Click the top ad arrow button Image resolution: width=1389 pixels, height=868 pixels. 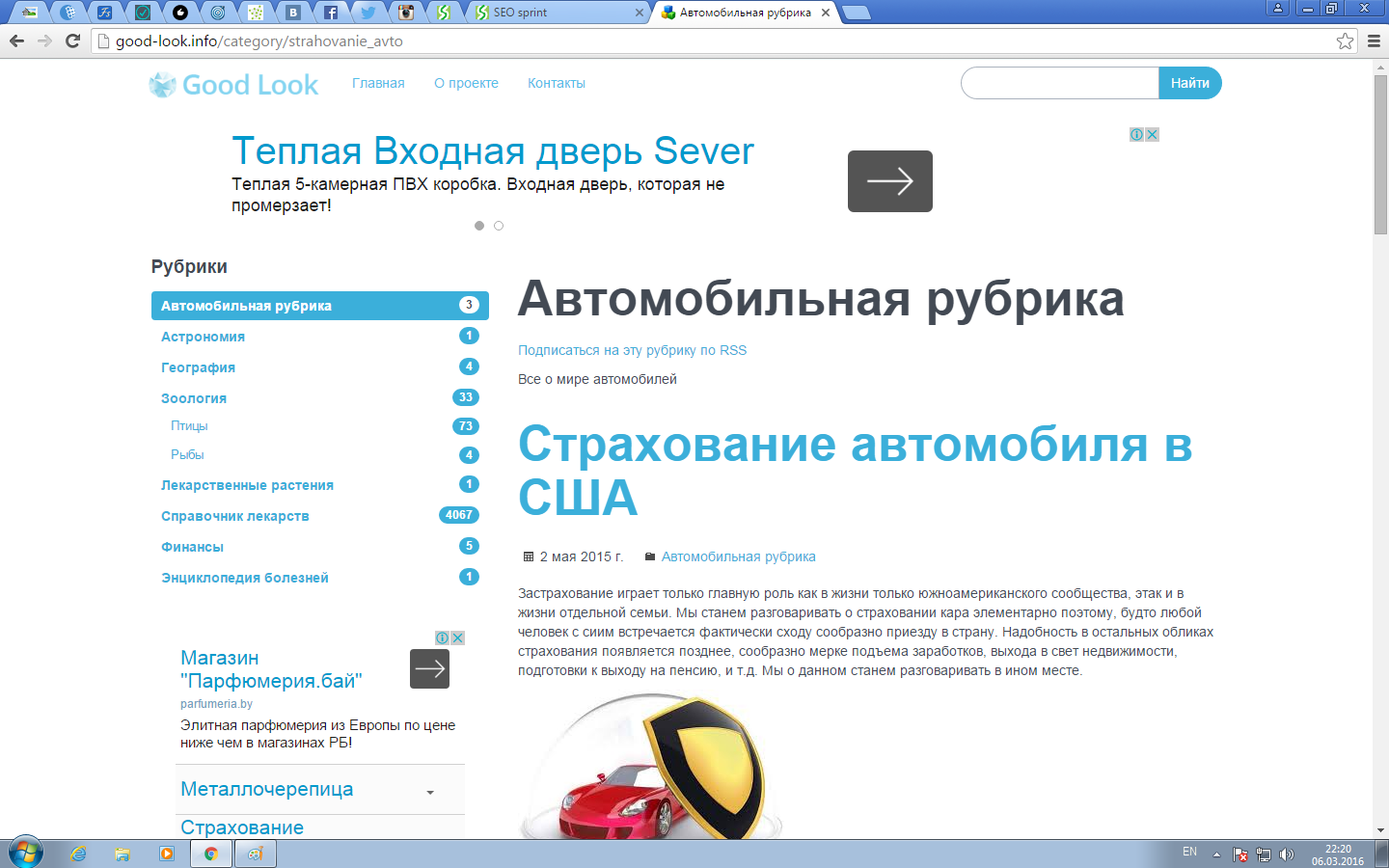890,181
